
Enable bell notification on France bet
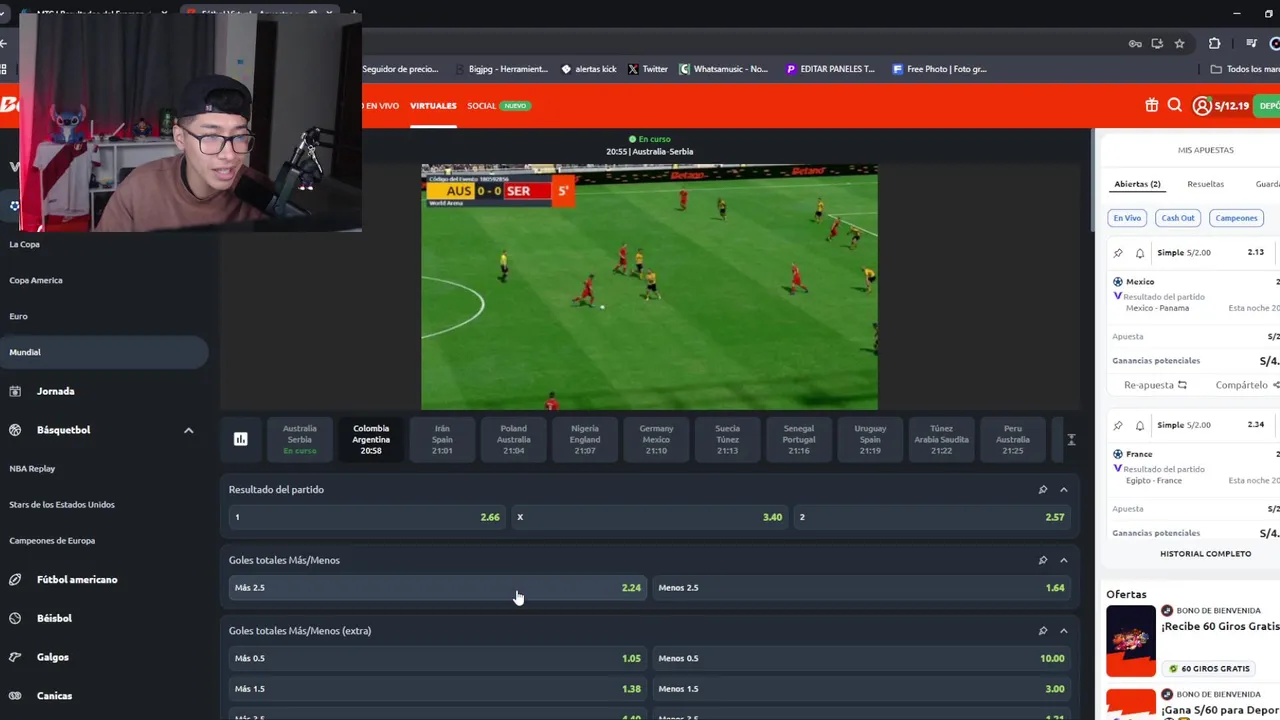pos(1139,425)
